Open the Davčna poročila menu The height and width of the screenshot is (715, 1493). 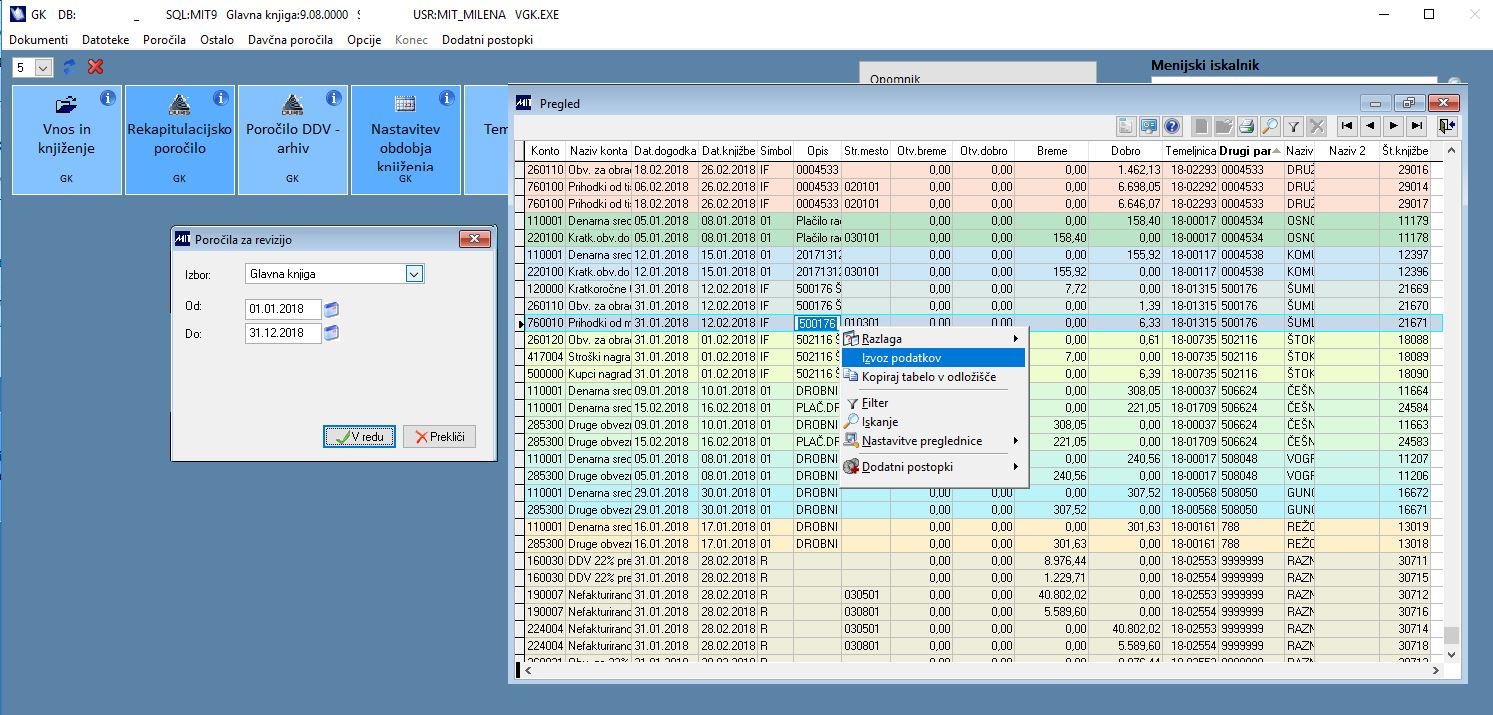pos(290,40)
